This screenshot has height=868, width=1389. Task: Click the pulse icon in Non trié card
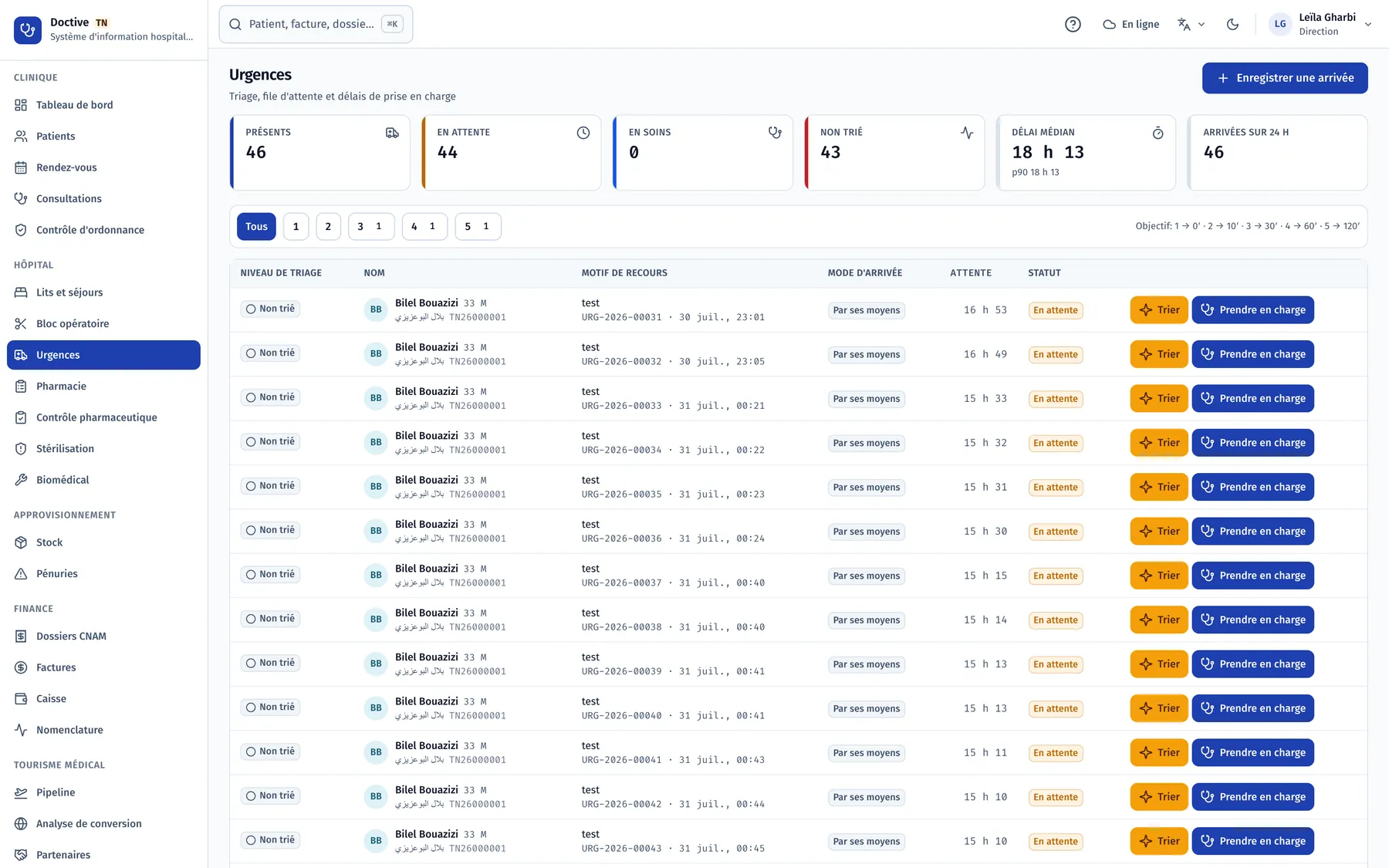tap(967, 133)
